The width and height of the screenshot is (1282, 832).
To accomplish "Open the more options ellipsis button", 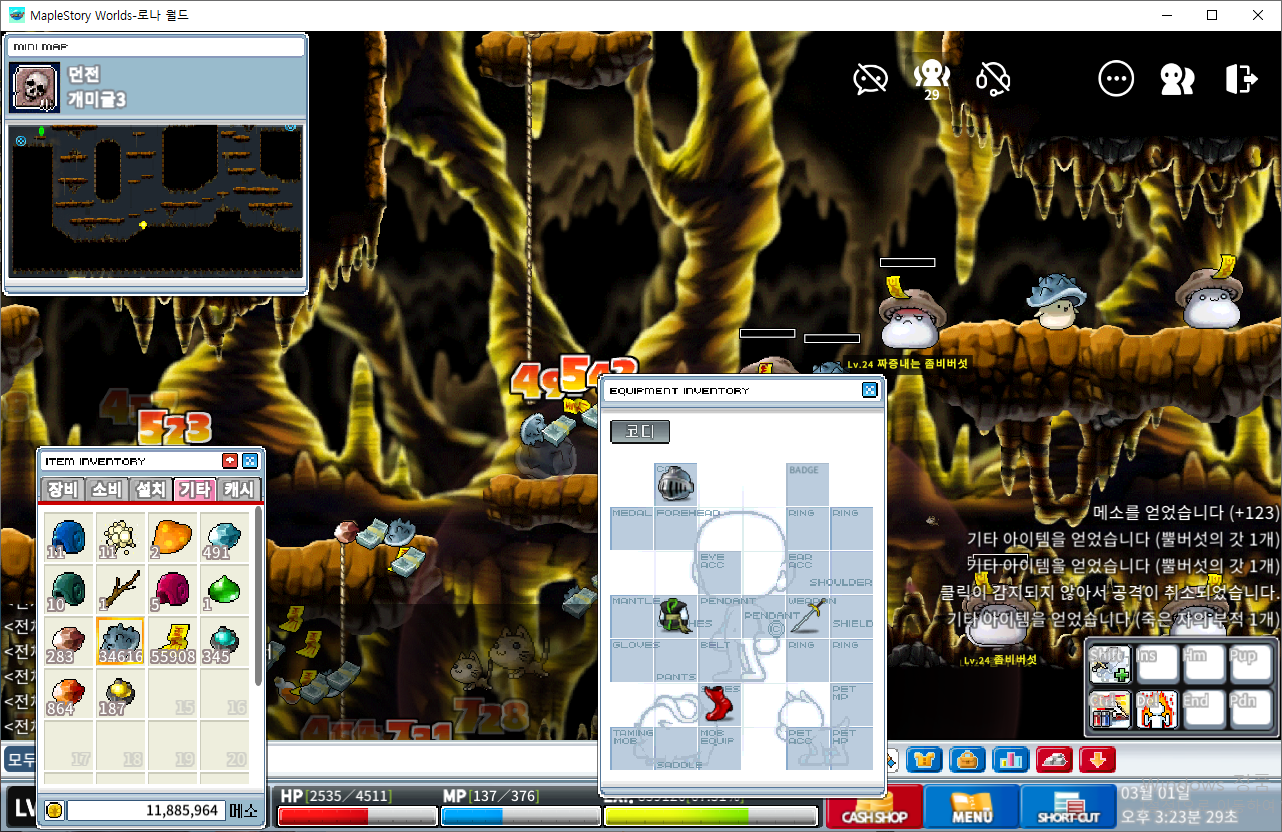I will pos(1116,78).
